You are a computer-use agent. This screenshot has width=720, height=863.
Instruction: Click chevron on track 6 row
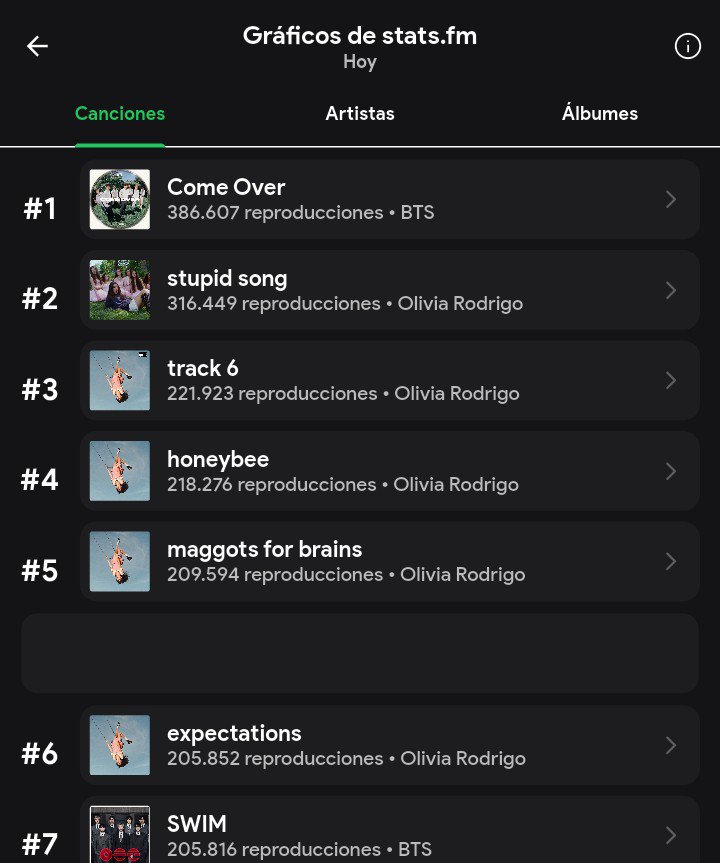point(670,380)
